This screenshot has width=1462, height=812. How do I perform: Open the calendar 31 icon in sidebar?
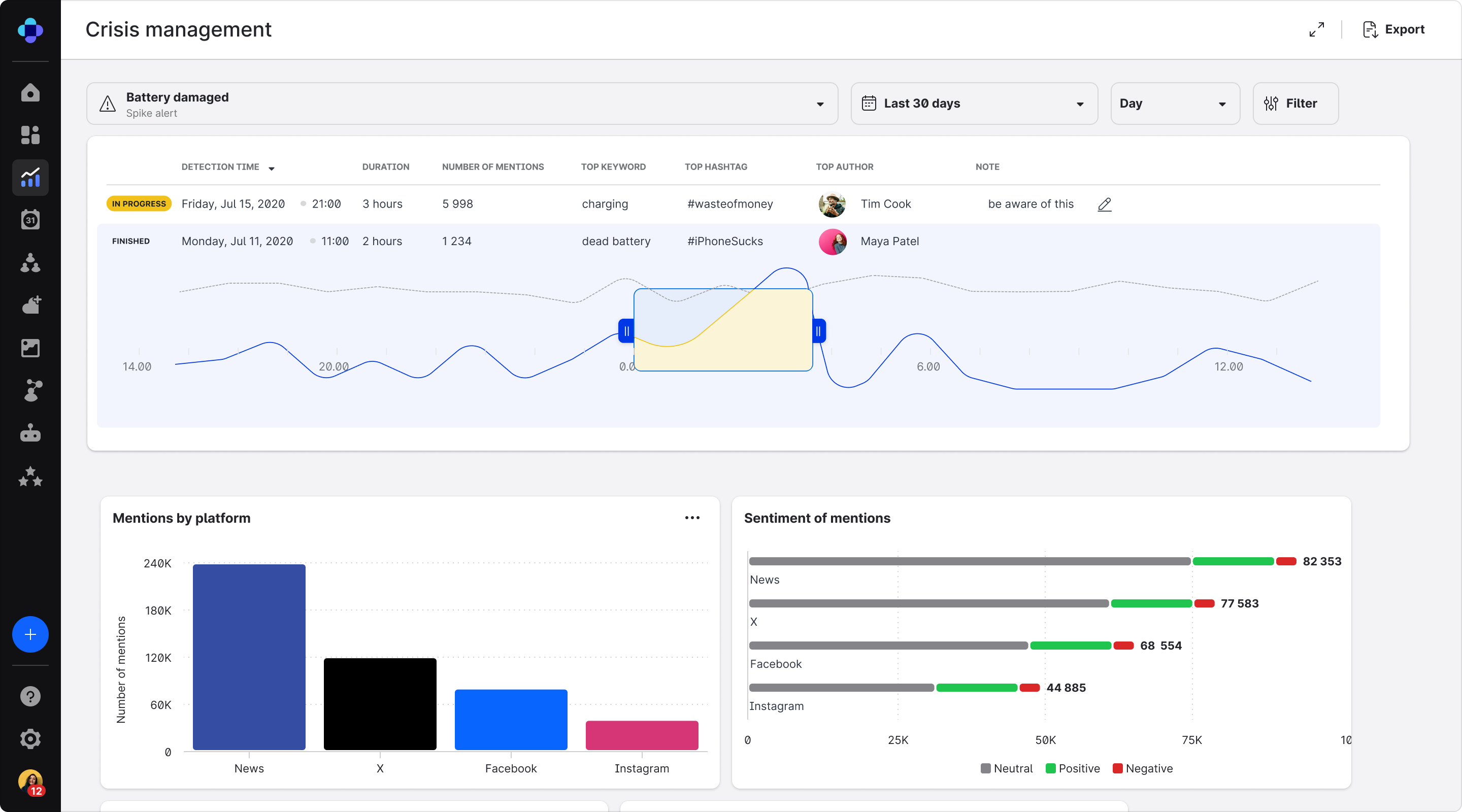(x=30, y=220)
